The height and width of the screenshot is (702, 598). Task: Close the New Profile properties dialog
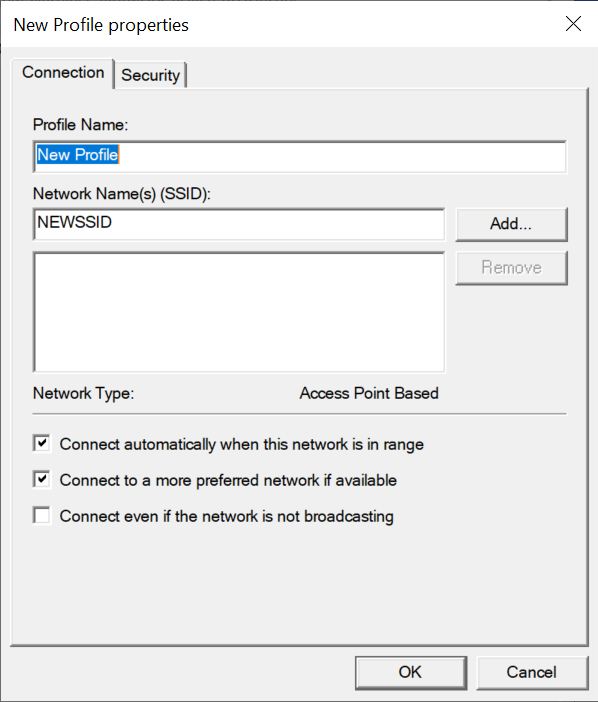coord(573,24)
